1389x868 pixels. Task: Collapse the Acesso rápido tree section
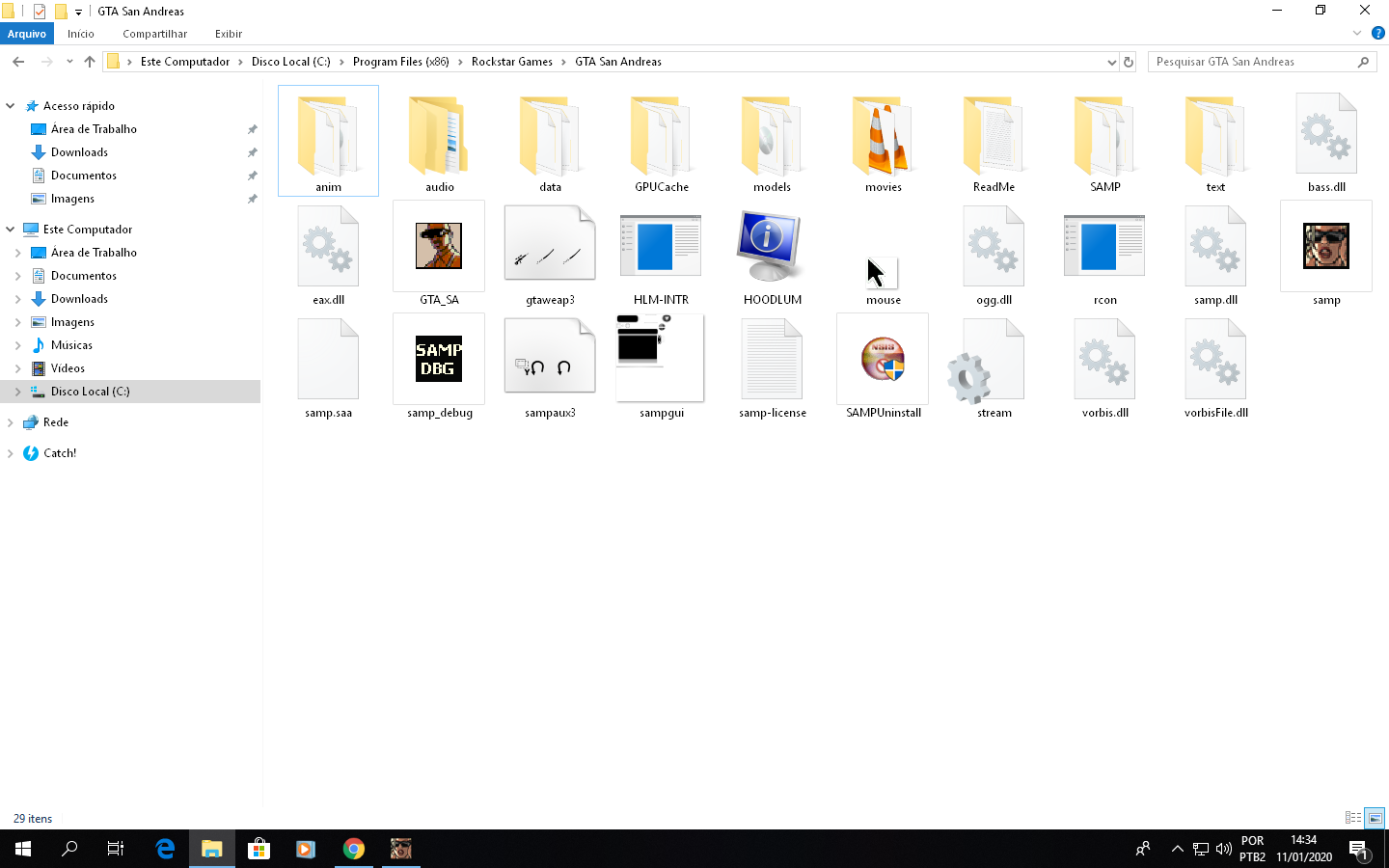click(x=11, y=106)
